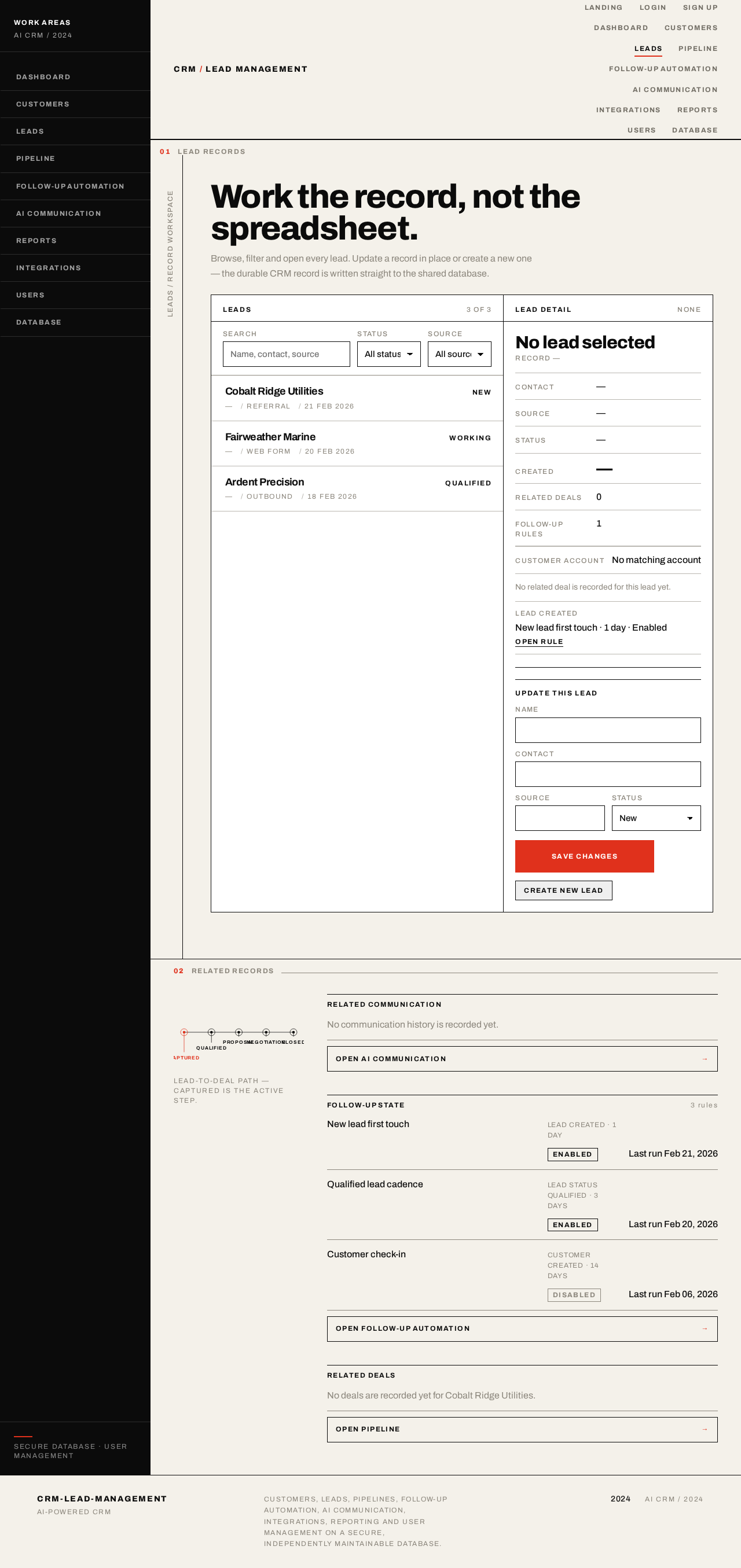This screenshot has width=741, height=1568.
Task: Open Reports in the sidebar
Action: 75,241
